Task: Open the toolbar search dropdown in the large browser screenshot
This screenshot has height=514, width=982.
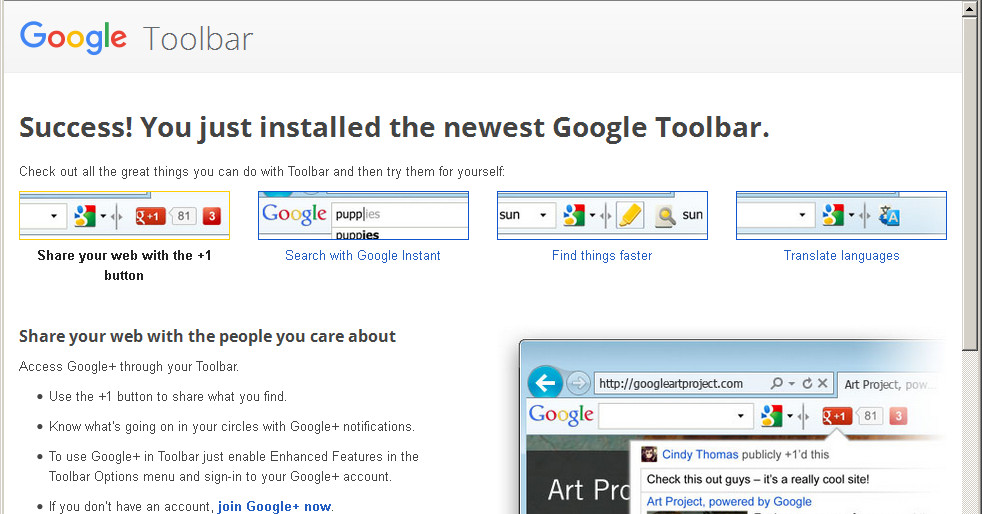Action: [x=740, y=415]
